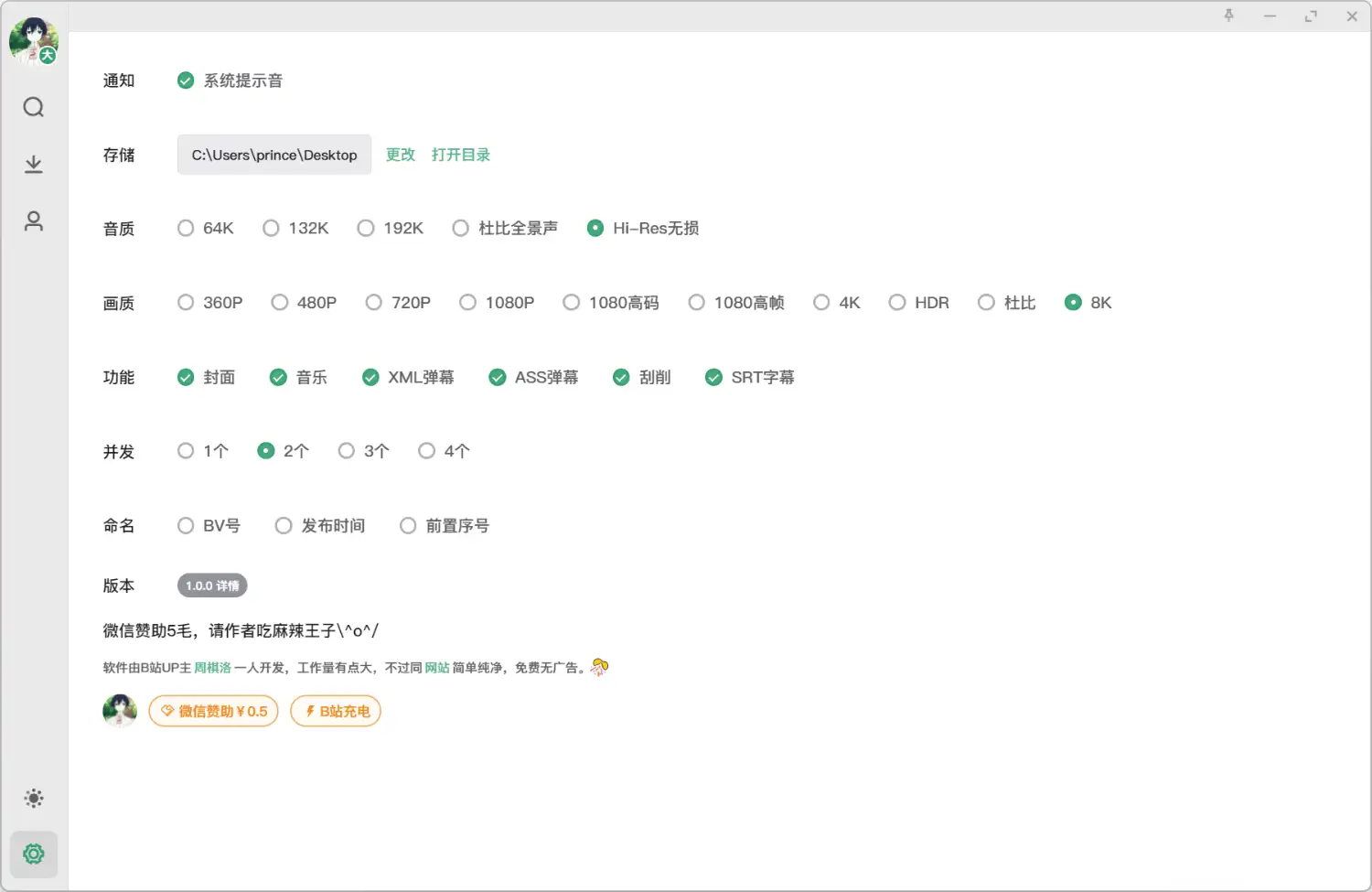This screenshot has height=892, width=1372.
Task: Set concurrency to 4个
Action: point(426,451)
